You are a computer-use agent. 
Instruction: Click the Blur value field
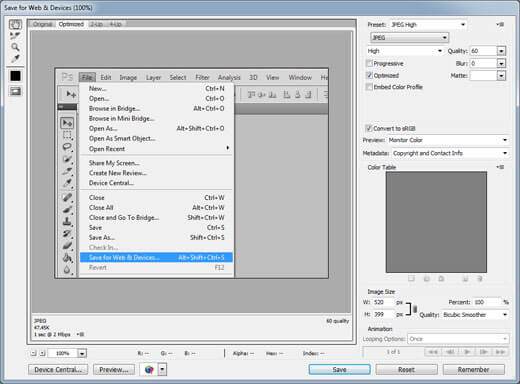[x=483, y=63]
